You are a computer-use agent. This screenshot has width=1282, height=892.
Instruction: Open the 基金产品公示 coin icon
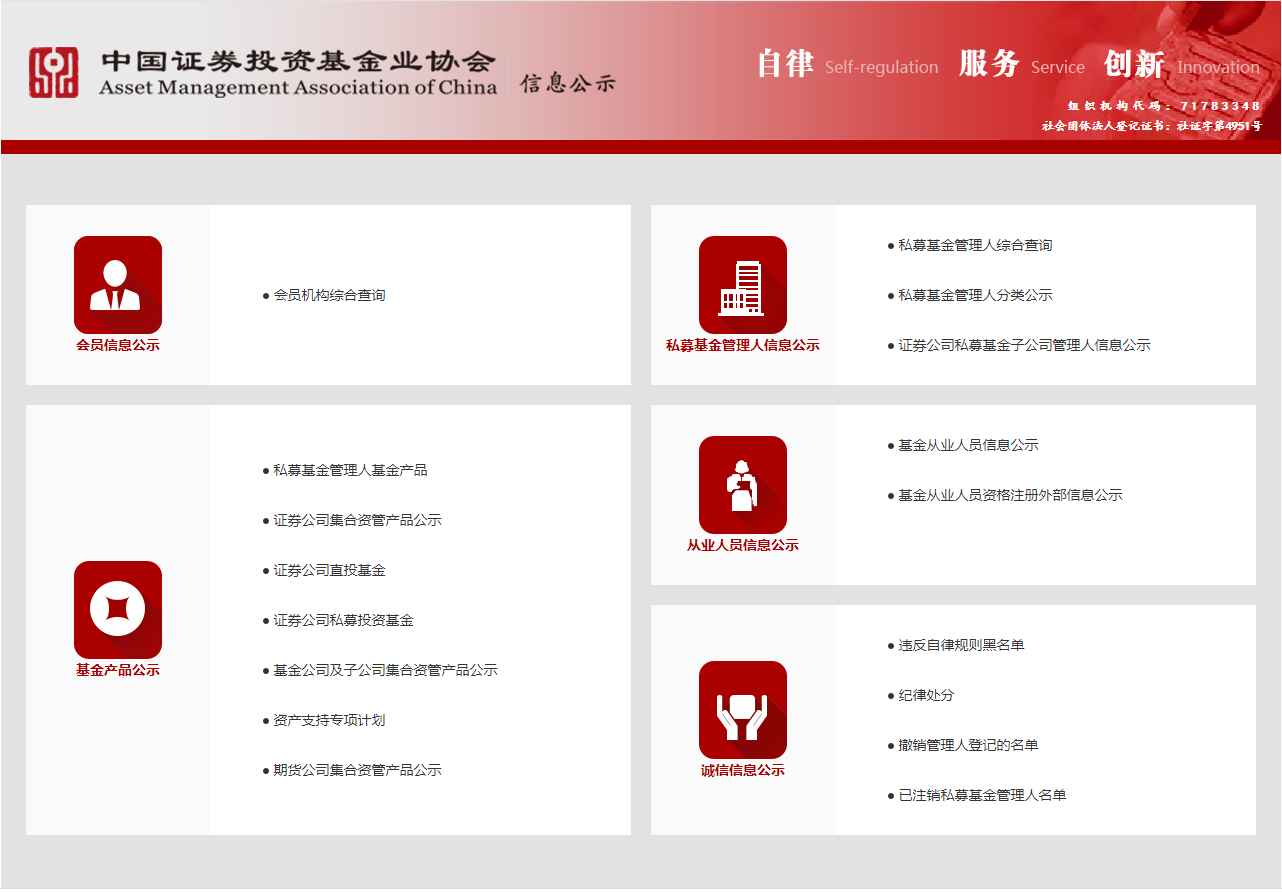(118, 610)
